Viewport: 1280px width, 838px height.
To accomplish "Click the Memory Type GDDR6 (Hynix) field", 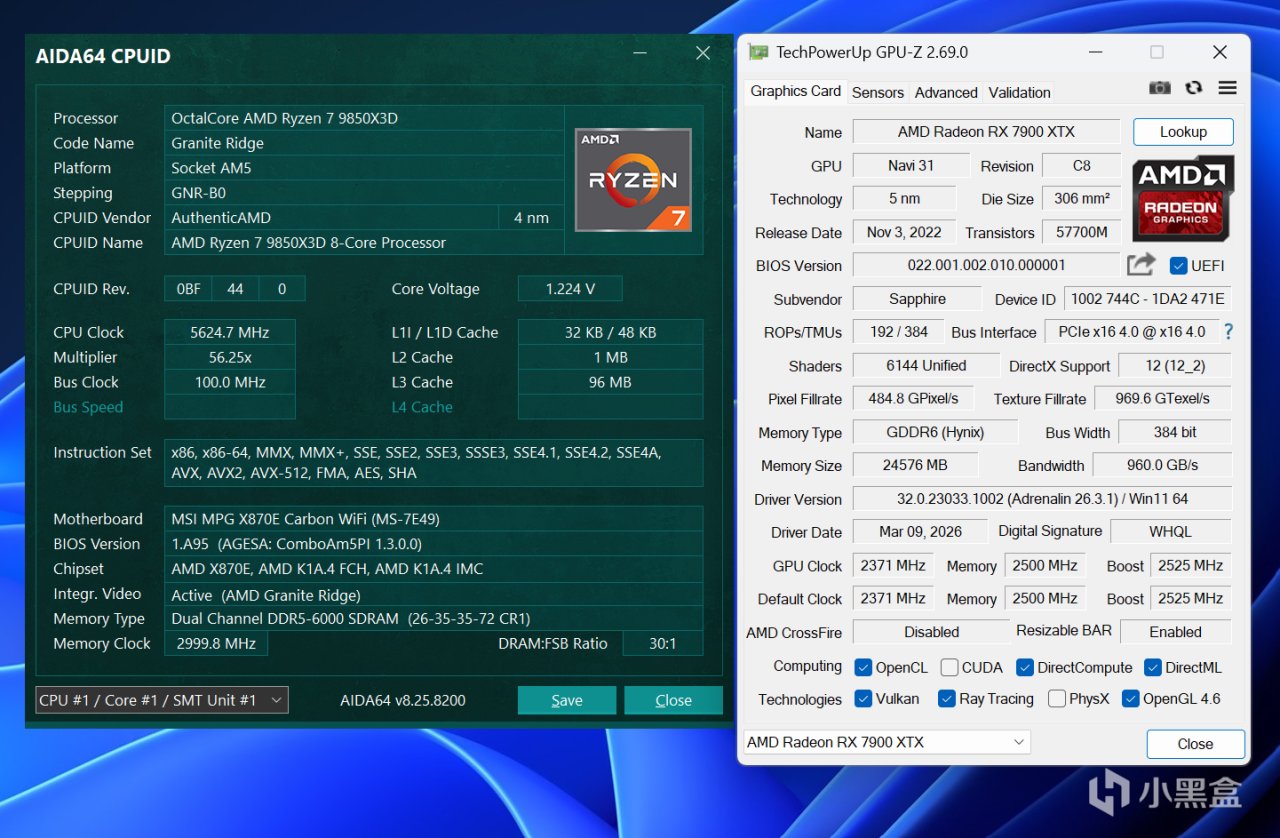I will click(x=935, y=432).
